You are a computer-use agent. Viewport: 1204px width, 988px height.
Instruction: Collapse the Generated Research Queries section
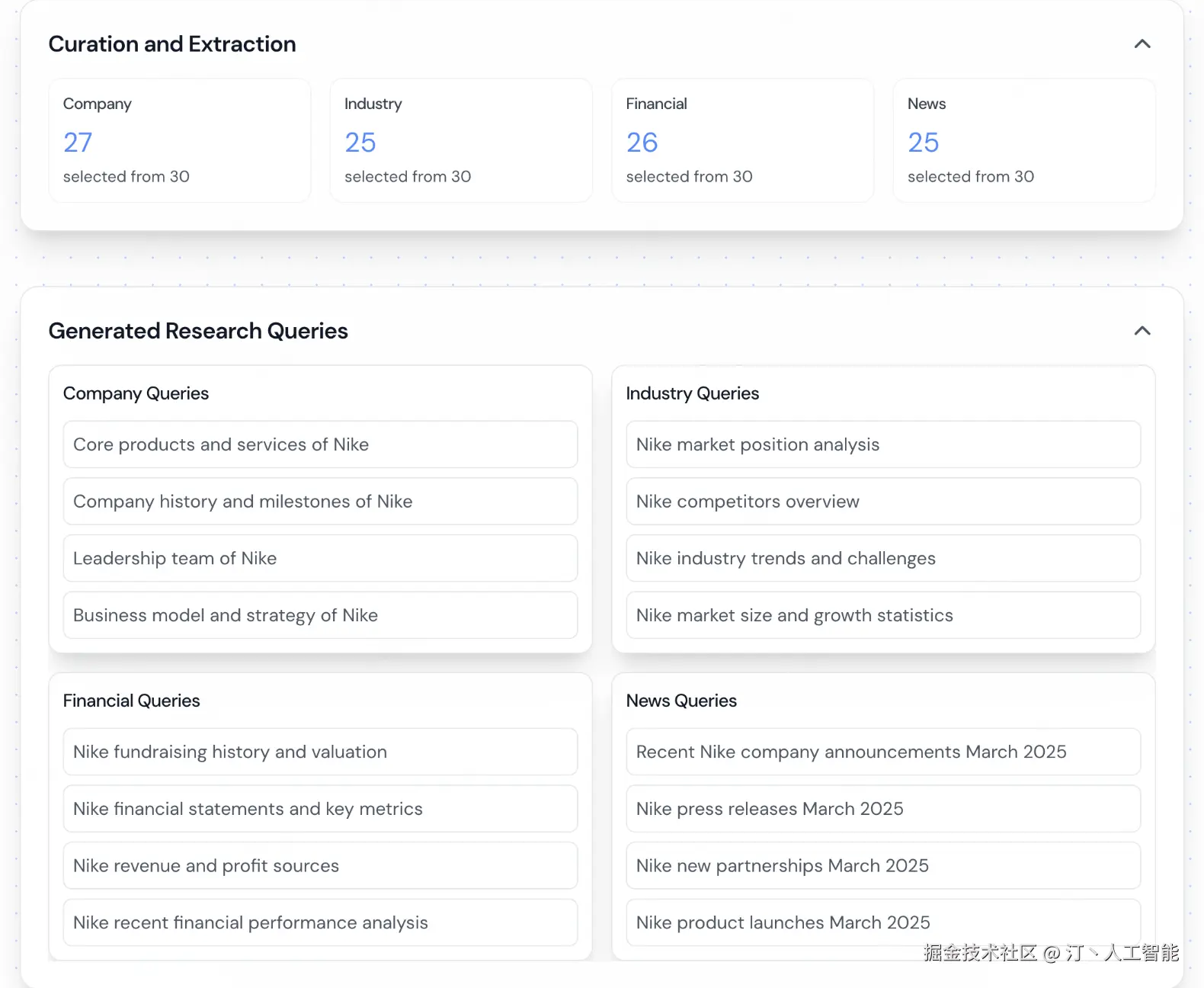1142,331
